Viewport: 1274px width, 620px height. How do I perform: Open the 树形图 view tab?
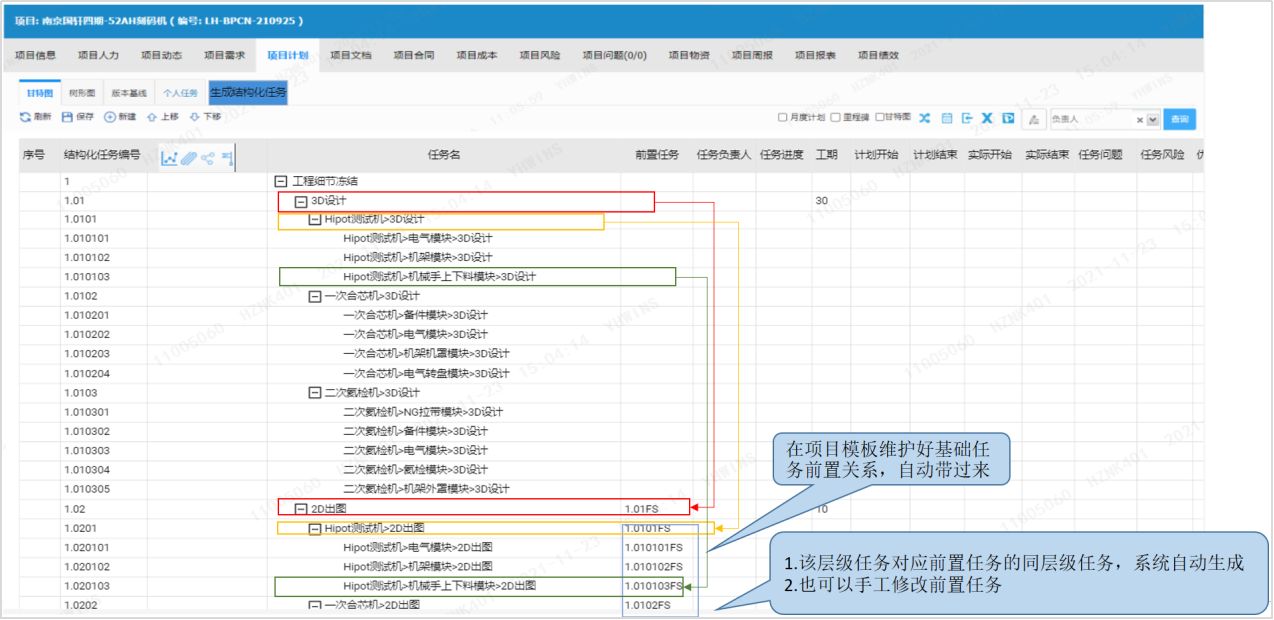click(x=82, y=93)
